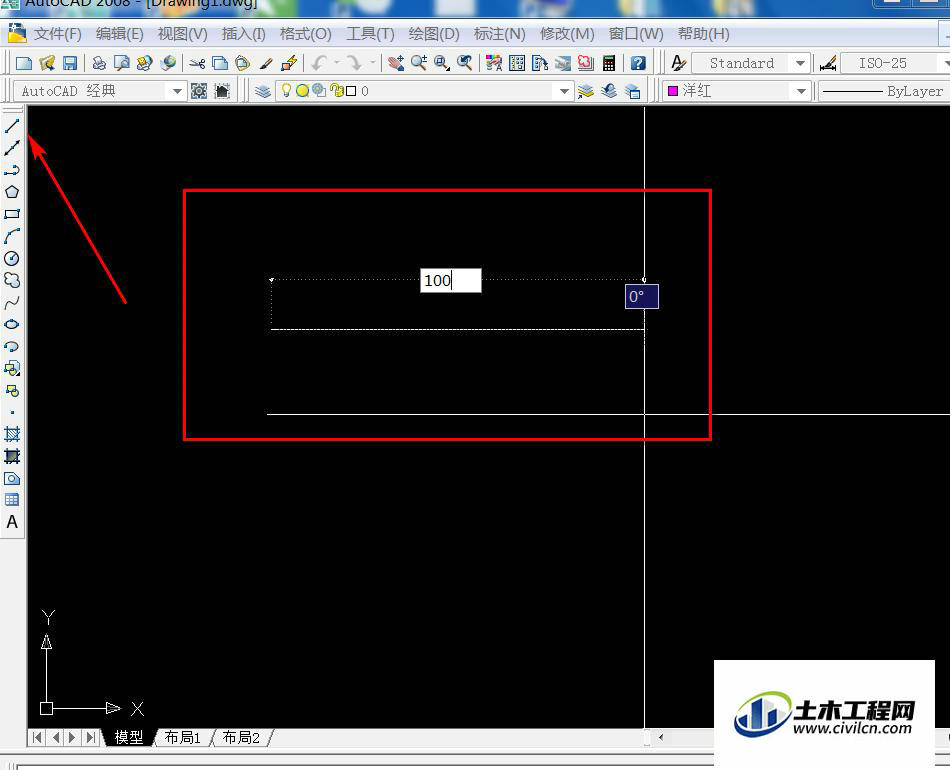Image resolution: width=950 pixels, height=770 pixels.
Task: Select the Gradient fill tool
Action: 12,456
